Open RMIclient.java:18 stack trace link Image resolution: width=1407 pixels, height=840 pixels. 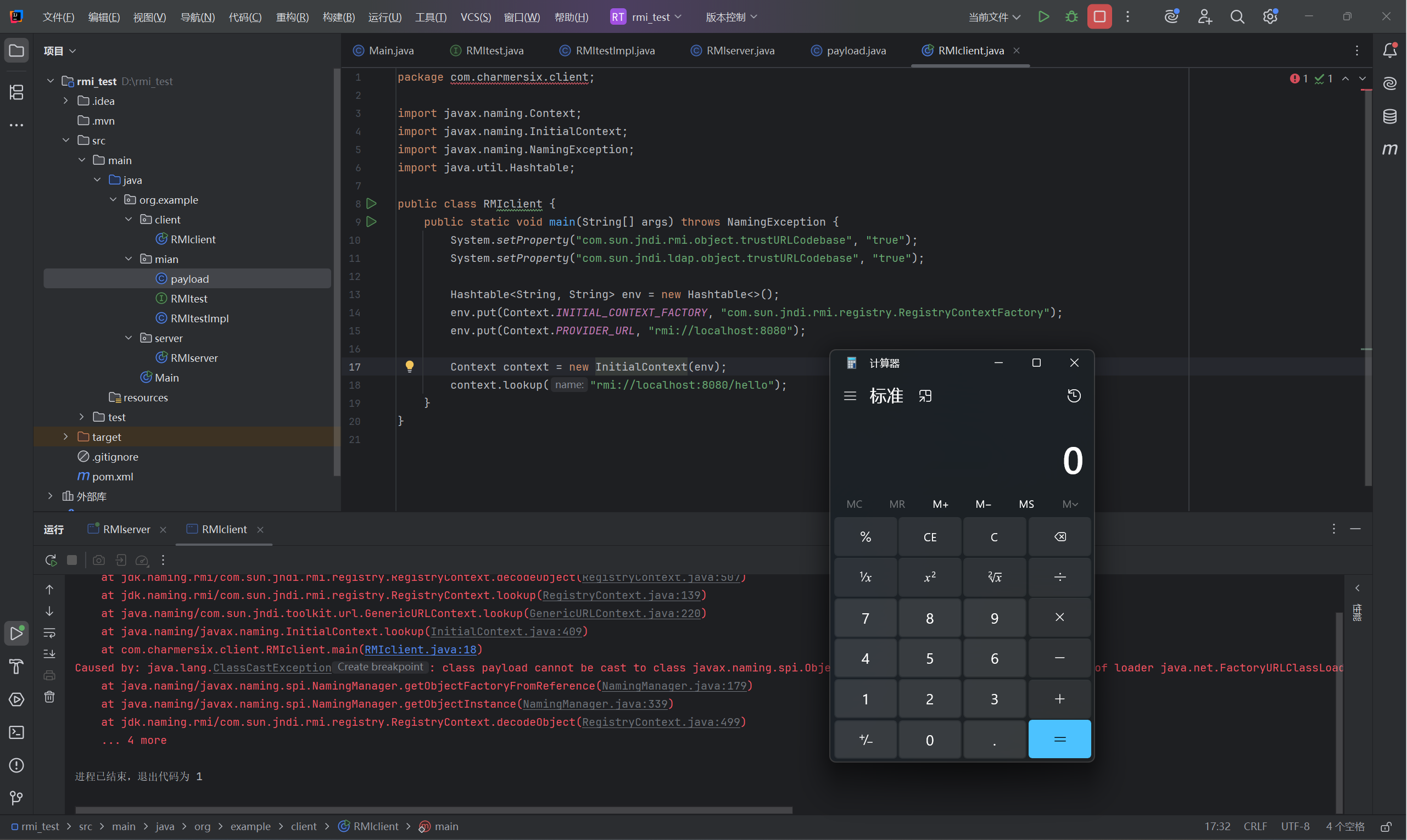point(420,649)
